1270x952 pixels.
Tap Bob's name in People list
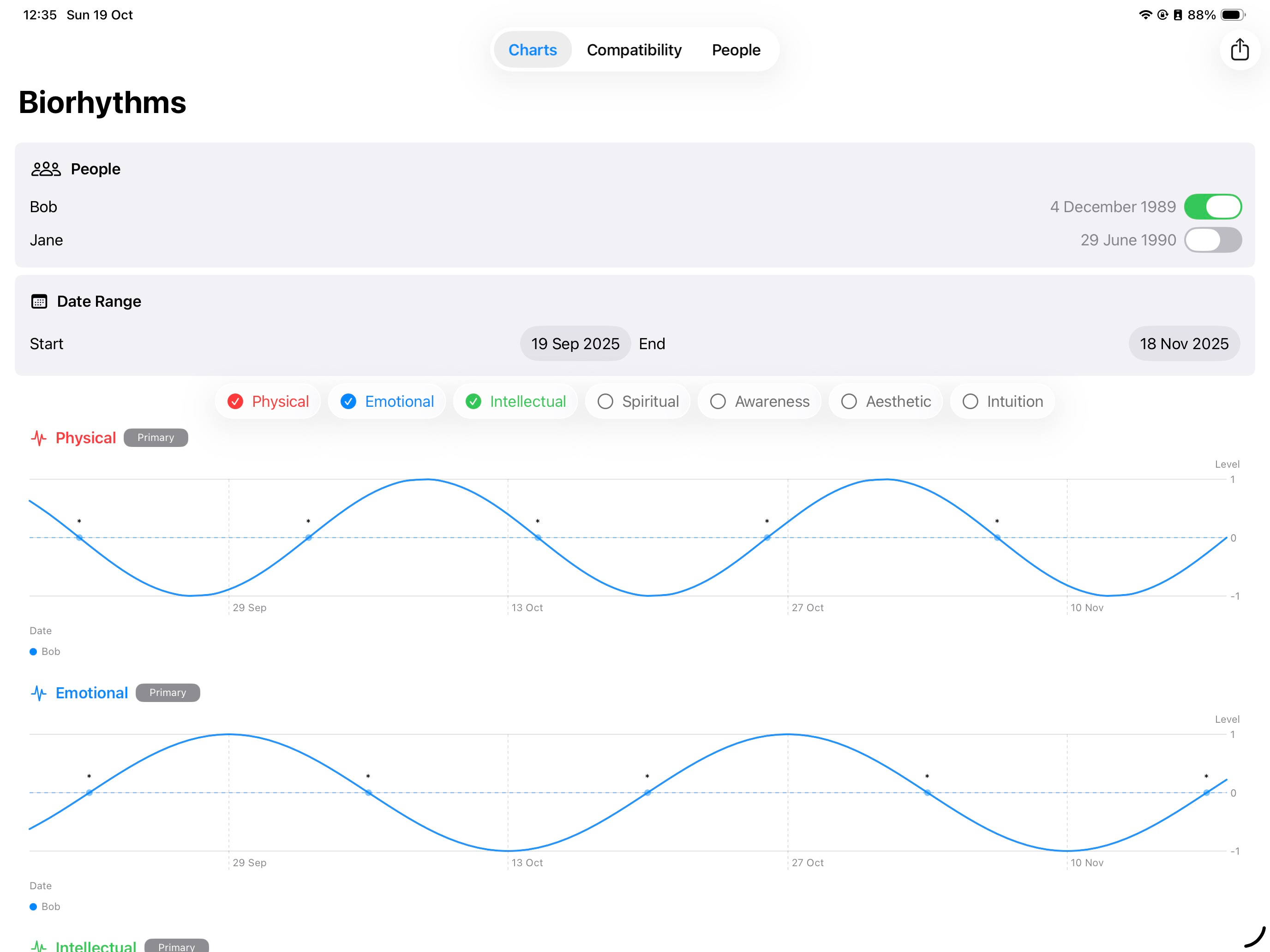tap(44, 207)
